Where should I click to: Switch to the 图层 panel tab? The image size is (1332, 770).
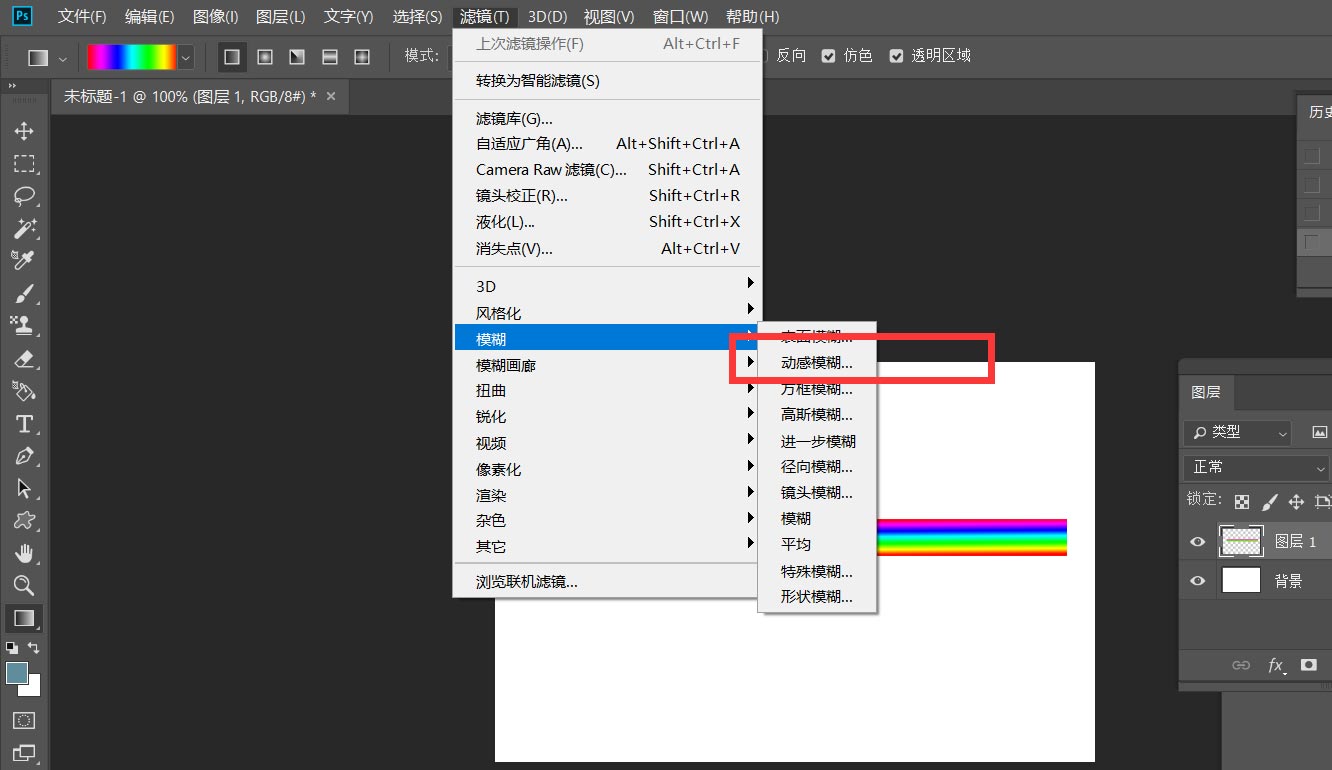(1206, 392)
